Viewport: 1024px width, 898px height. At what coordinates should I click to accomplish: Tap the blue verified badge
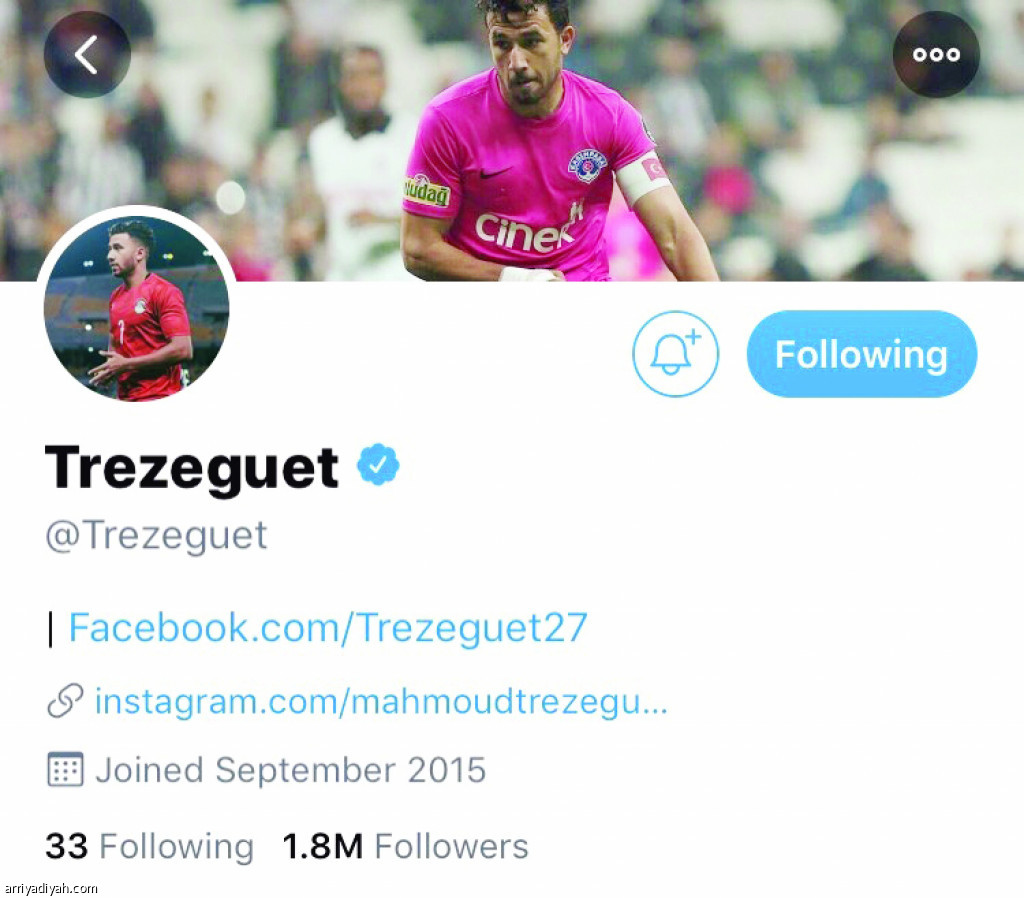coord(378,464)
